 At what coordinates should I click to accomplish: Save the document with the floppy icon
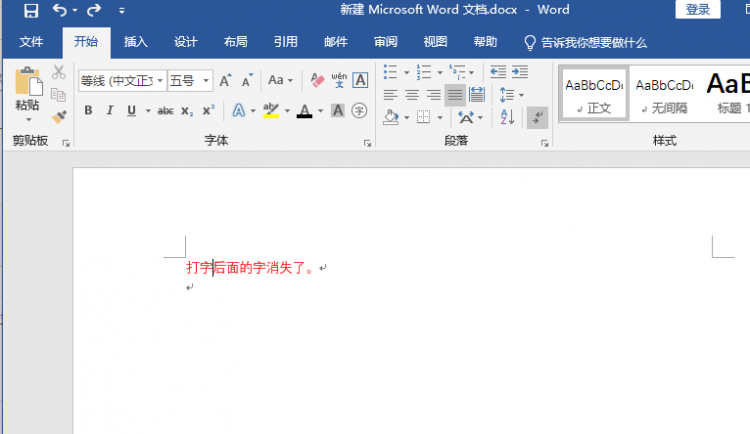(31, 10)
